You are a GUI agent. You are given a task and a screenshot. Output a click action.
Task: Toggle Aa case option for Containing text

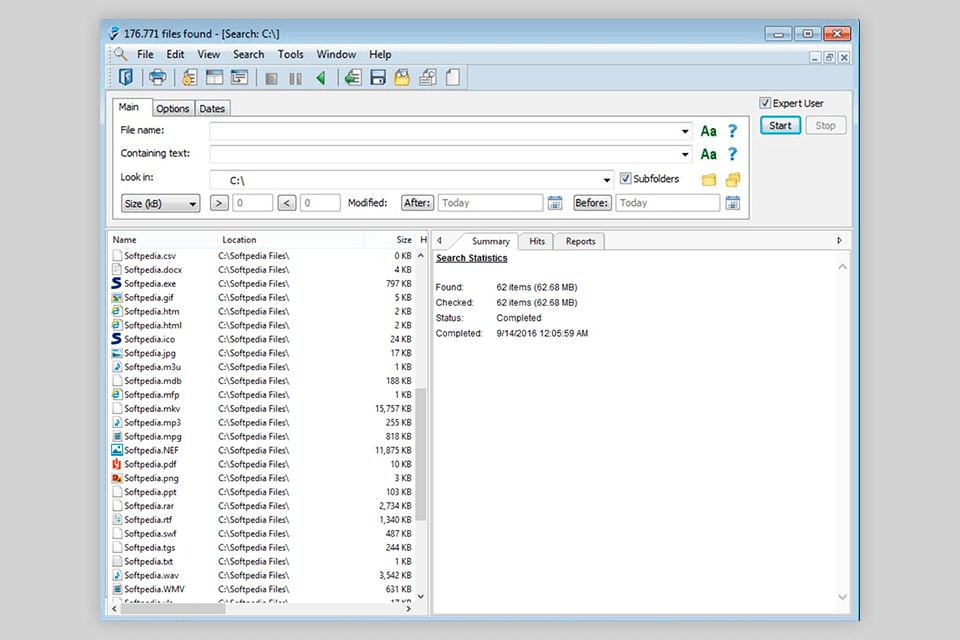[708, 154]
